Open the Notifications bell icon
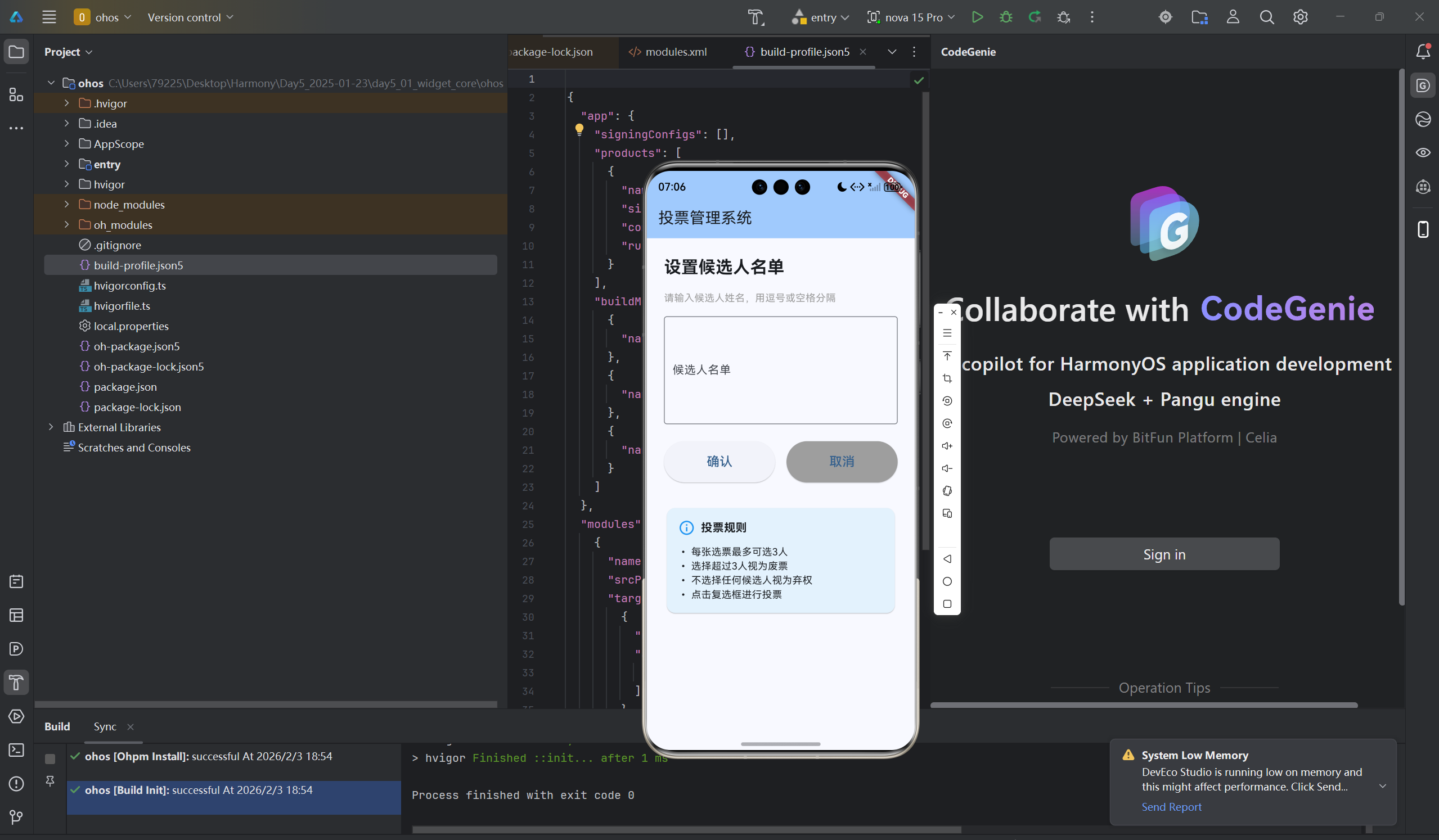 click(1423, 52)
